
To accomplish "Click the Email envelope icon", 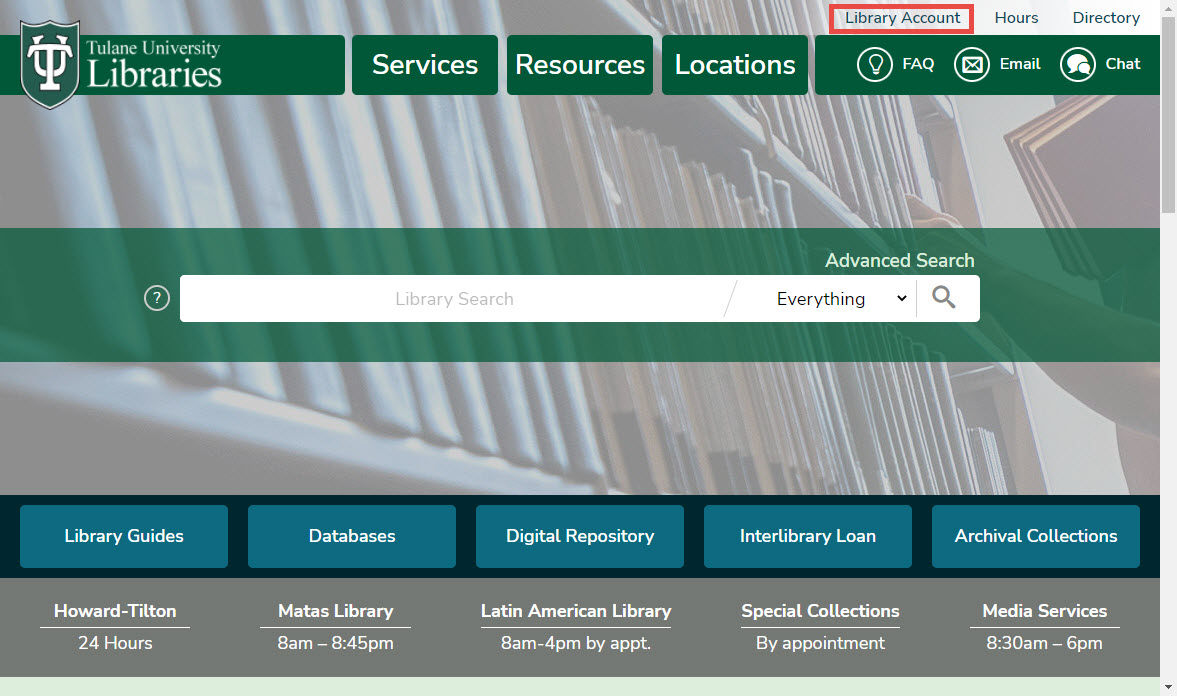I will [971, 65].
